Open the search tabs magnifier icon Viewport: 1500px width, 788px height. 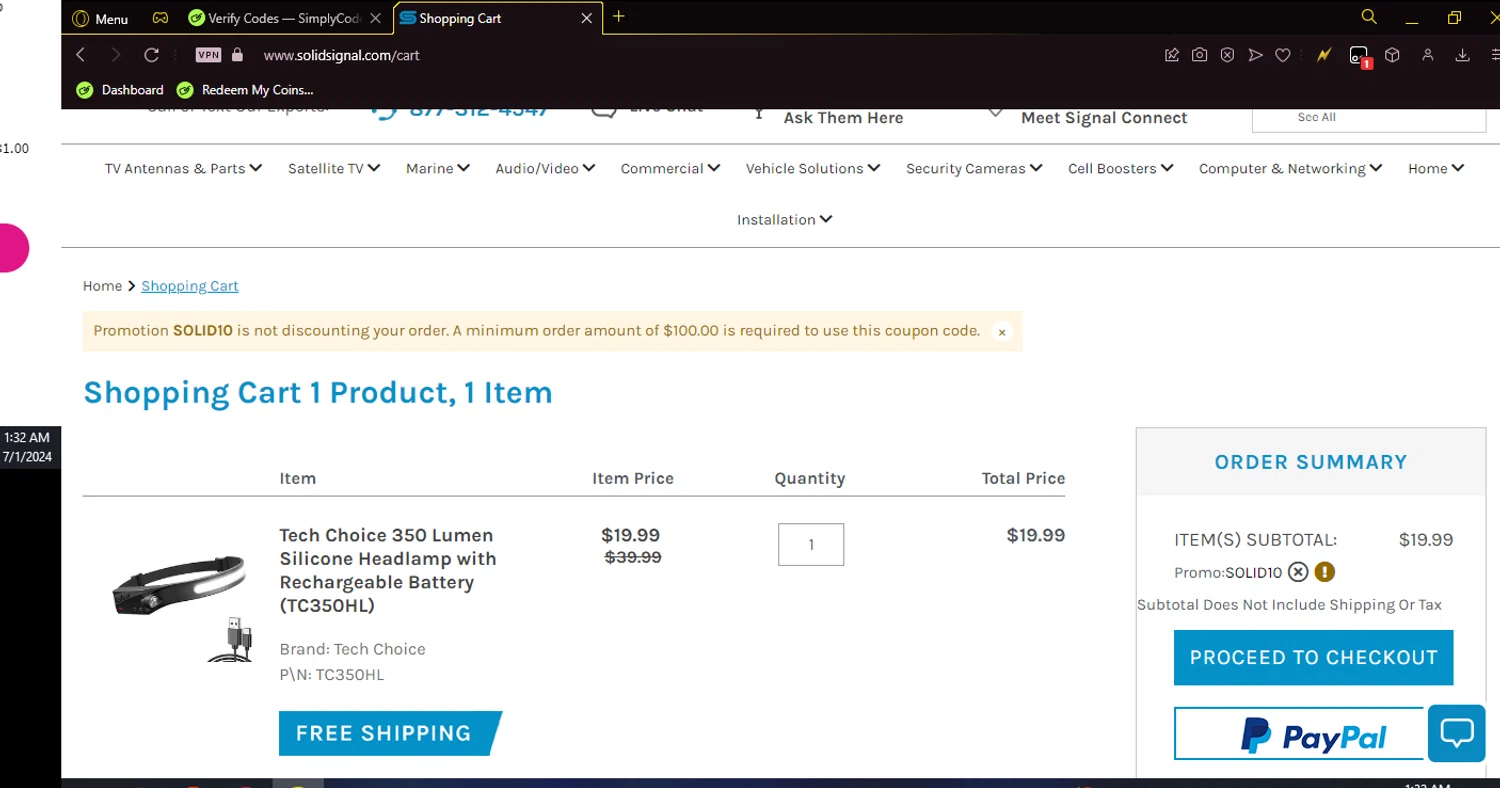pos(1369,17)
